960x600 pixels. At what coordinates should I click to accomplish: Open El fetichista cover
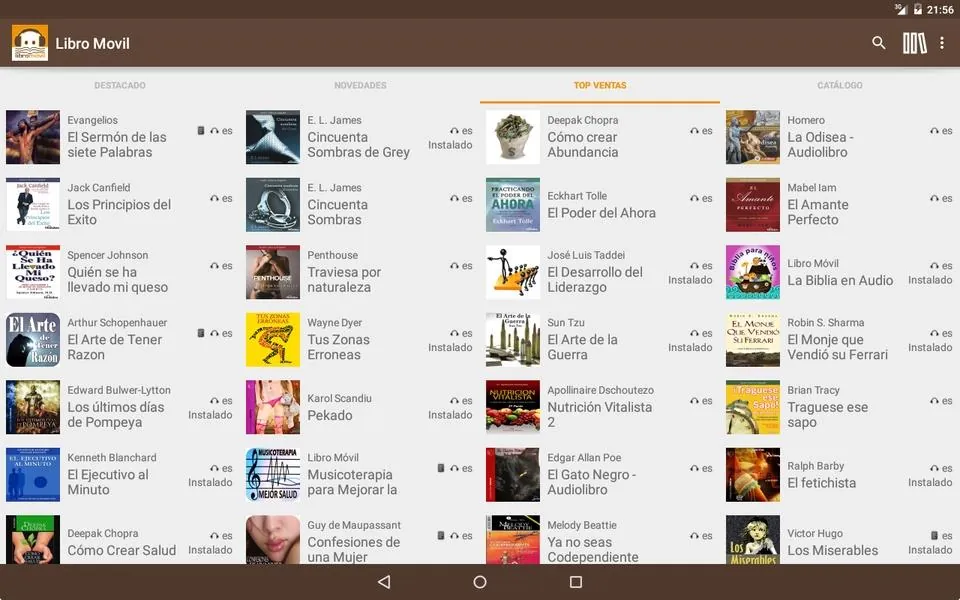[x=753, y=474]
